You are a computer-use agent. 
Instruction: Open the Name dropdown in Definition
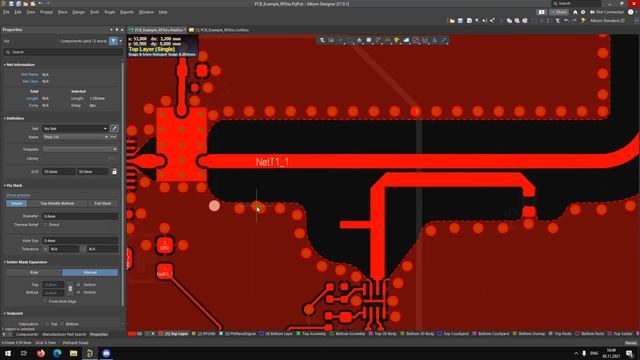tap(106, 137)
